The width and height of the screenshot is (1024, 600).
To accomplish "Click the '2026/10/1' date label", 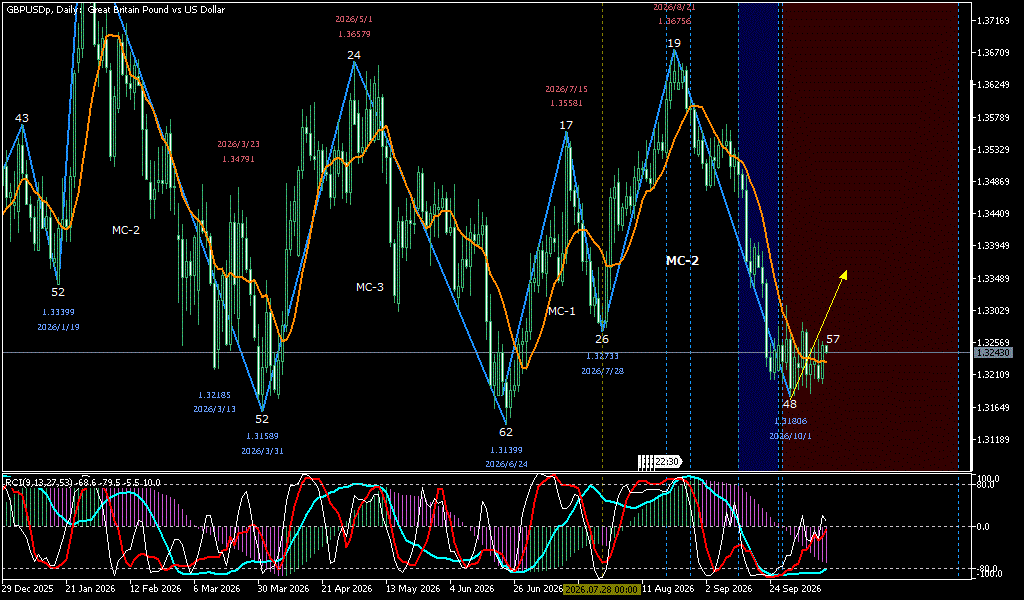I will (790, 436).
